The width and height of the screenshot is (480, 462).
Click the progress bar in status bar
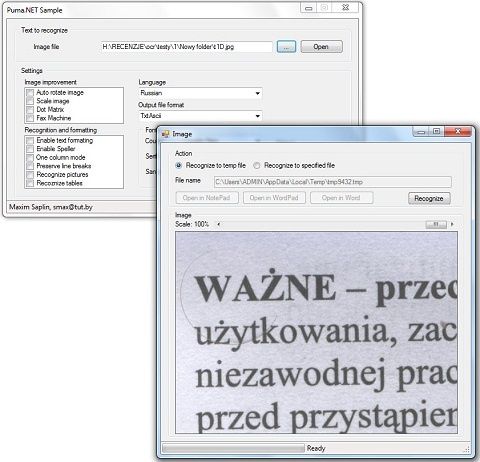233,448
